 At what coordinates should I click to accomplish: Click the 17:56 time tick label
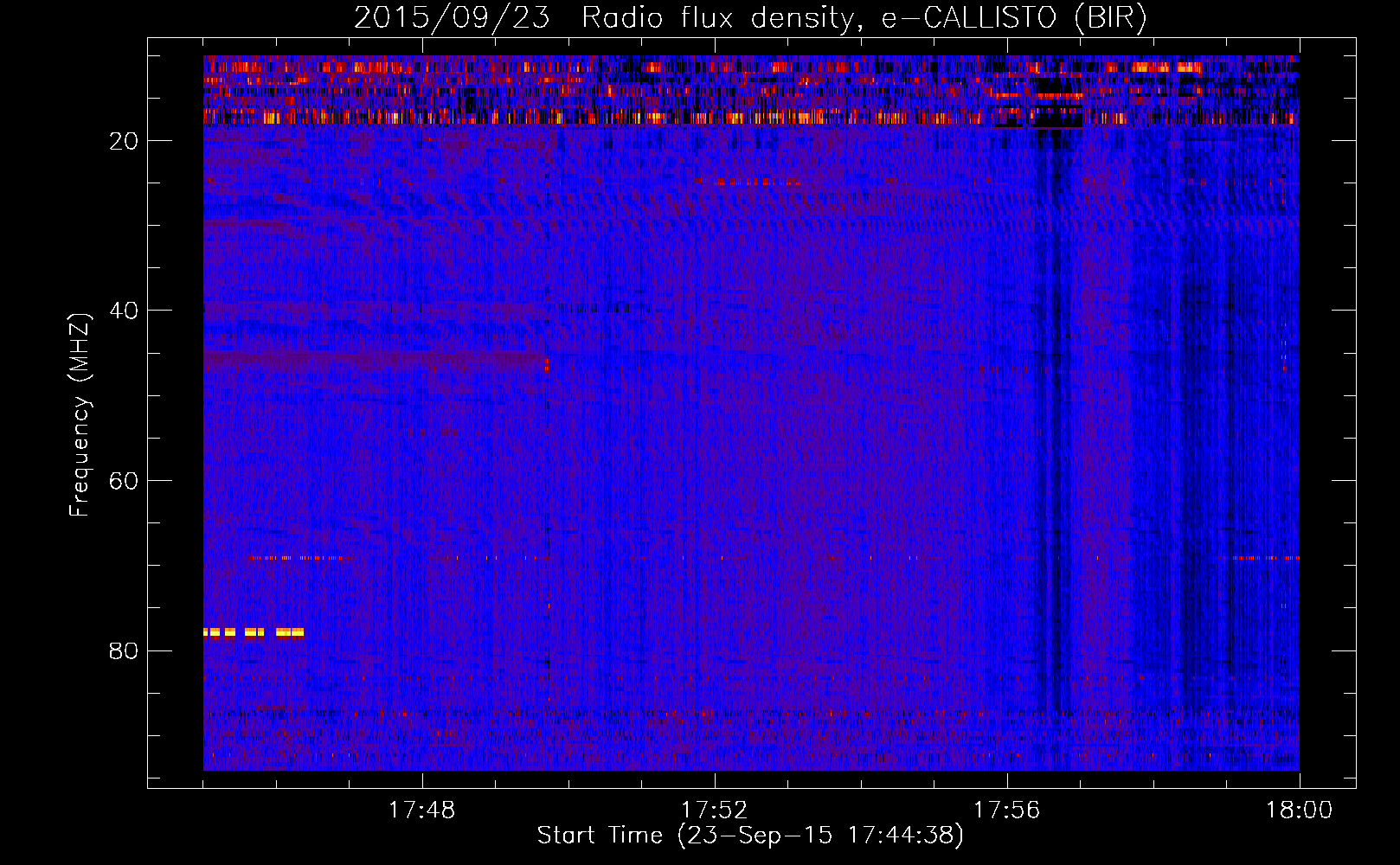1006,811
